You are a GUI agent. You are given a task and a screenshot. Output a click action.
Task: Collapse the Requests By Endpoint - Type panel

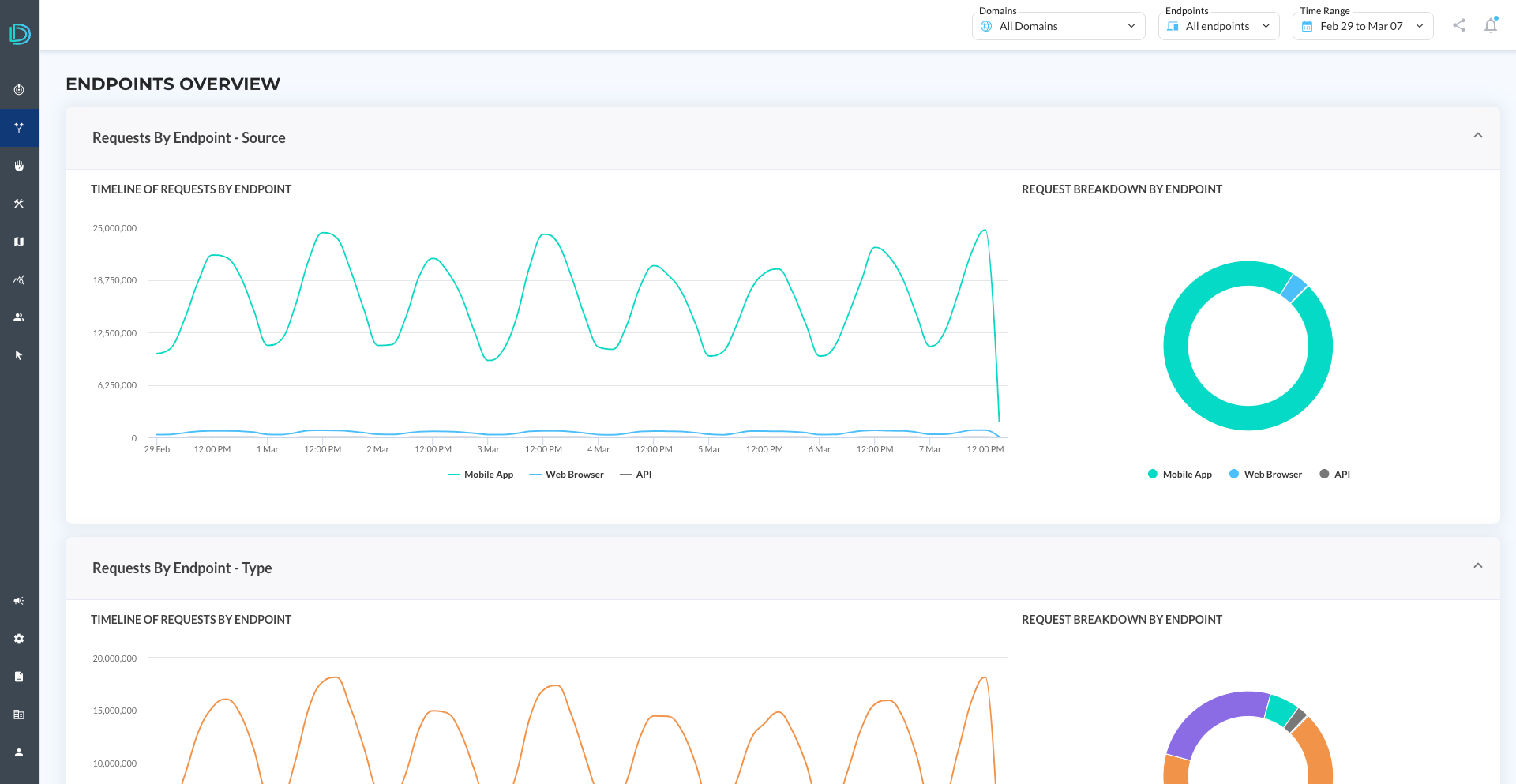point(1478,565)
